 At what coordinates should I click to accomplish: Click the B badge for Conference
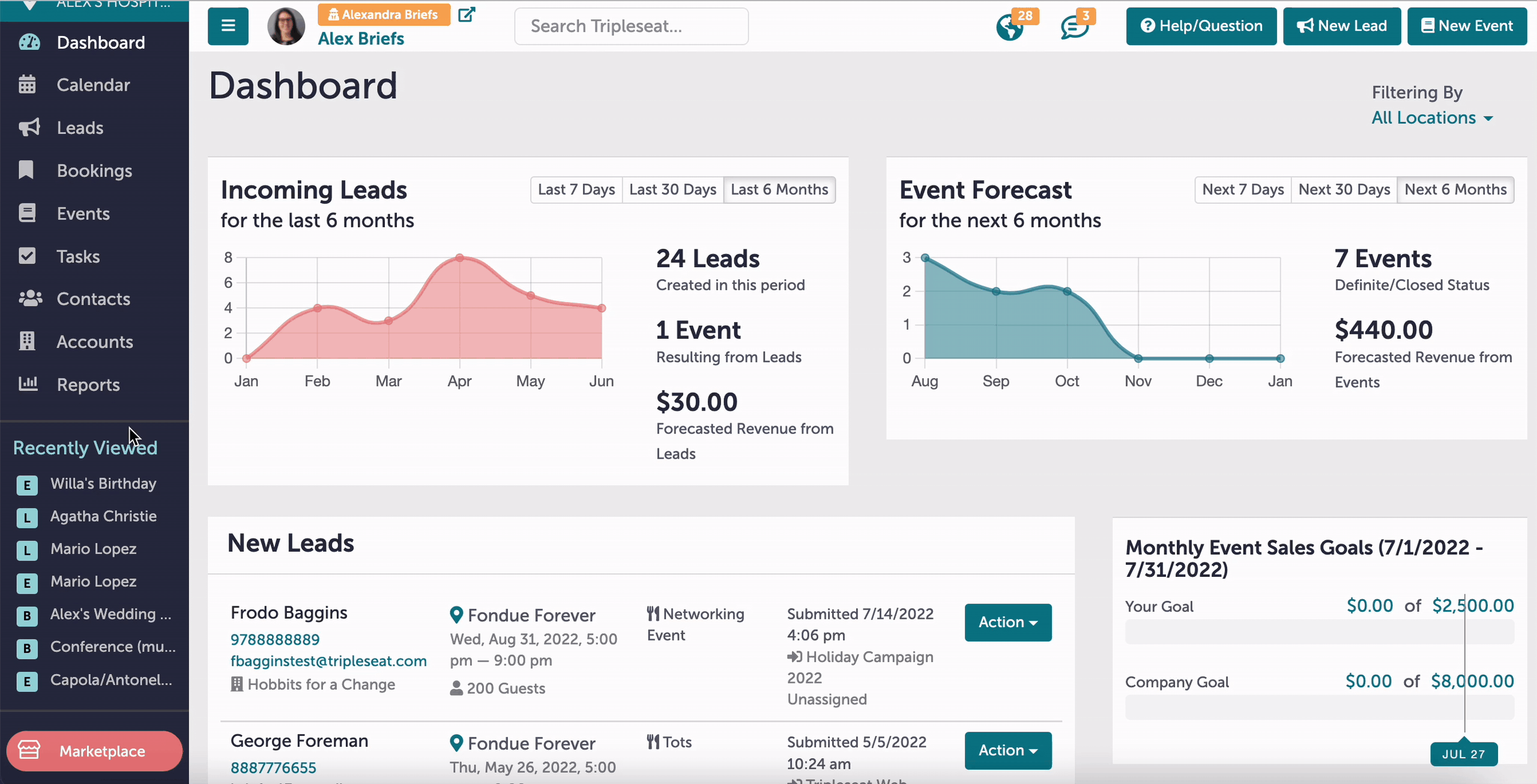[27, 648]
